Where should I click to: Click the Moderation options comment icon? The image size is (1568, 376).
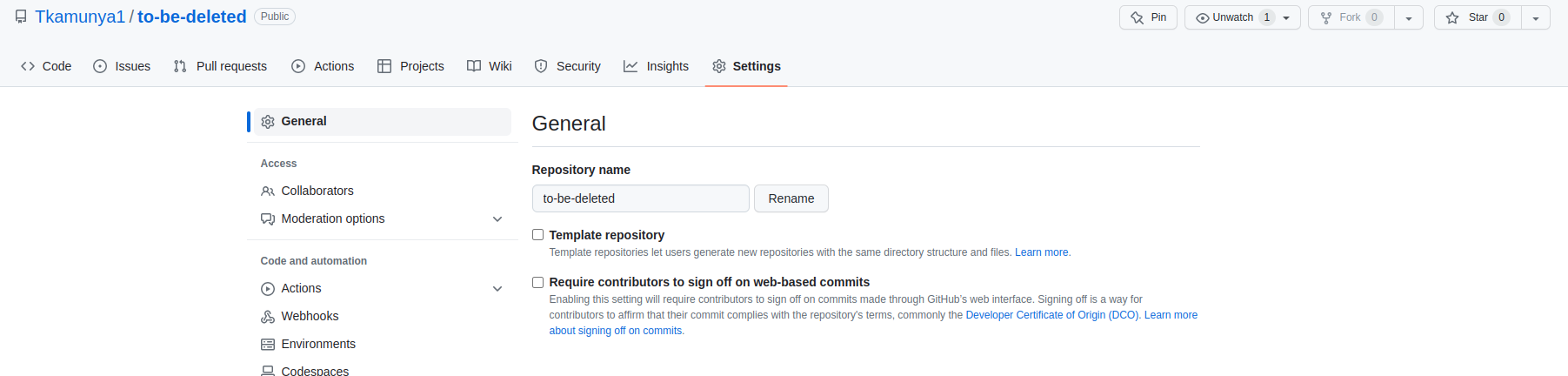click(x=268, y=219)
